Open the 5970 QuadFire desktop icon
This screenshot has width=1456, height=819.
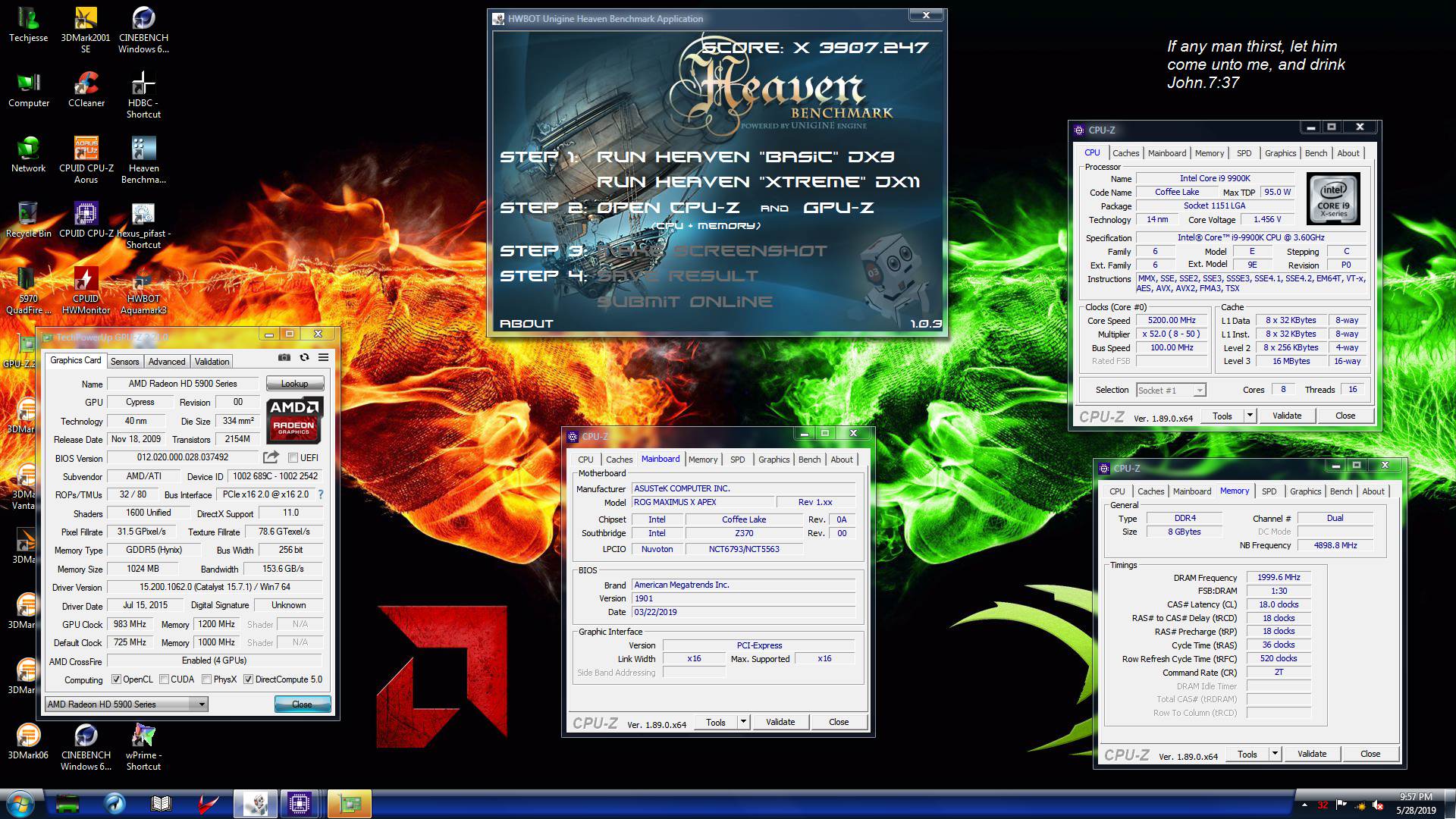pyautogui.click(x=28, y=291)
